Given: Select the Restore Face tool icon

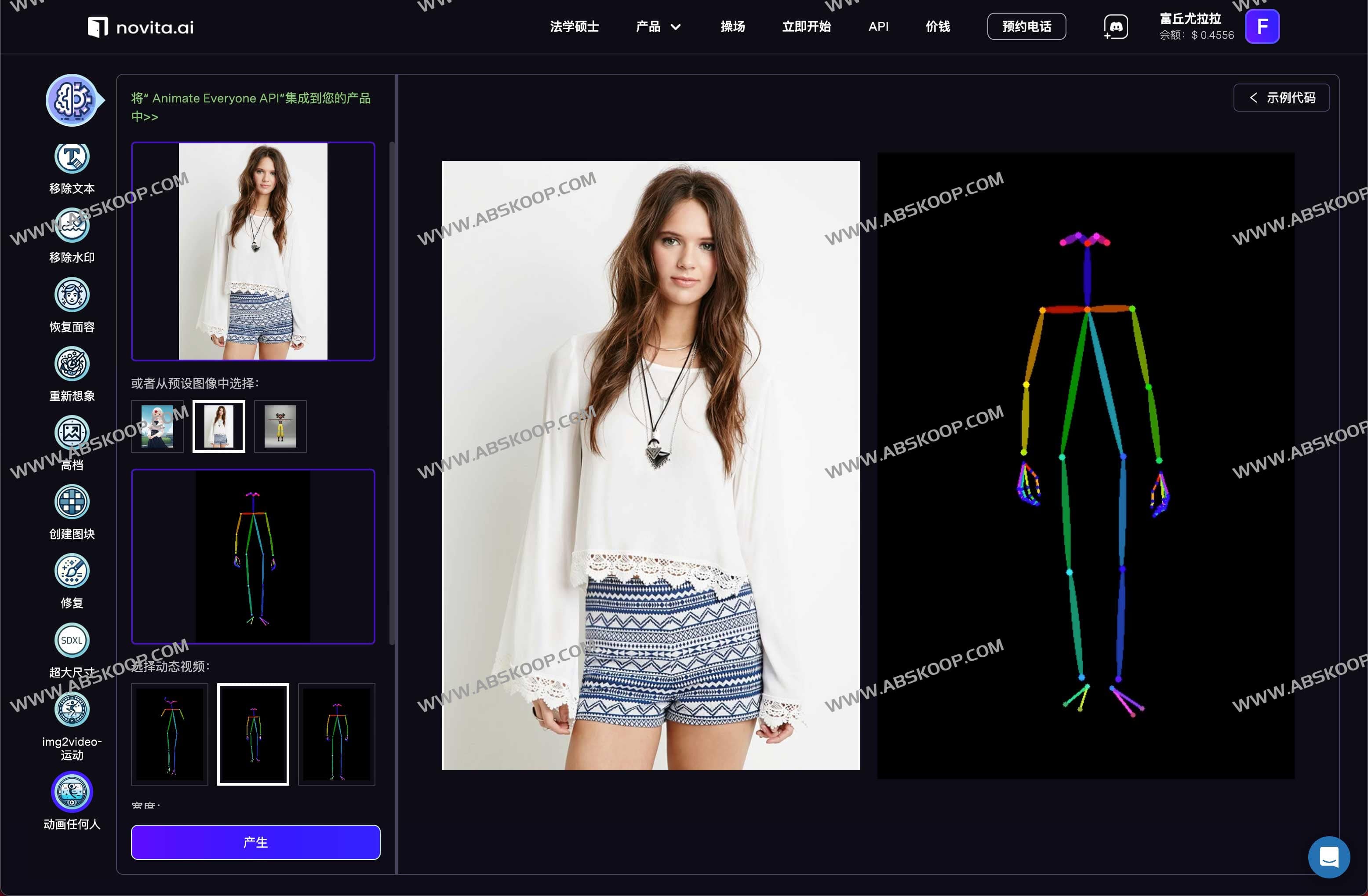Looking at the screenshot, I should tap(72, 295).
